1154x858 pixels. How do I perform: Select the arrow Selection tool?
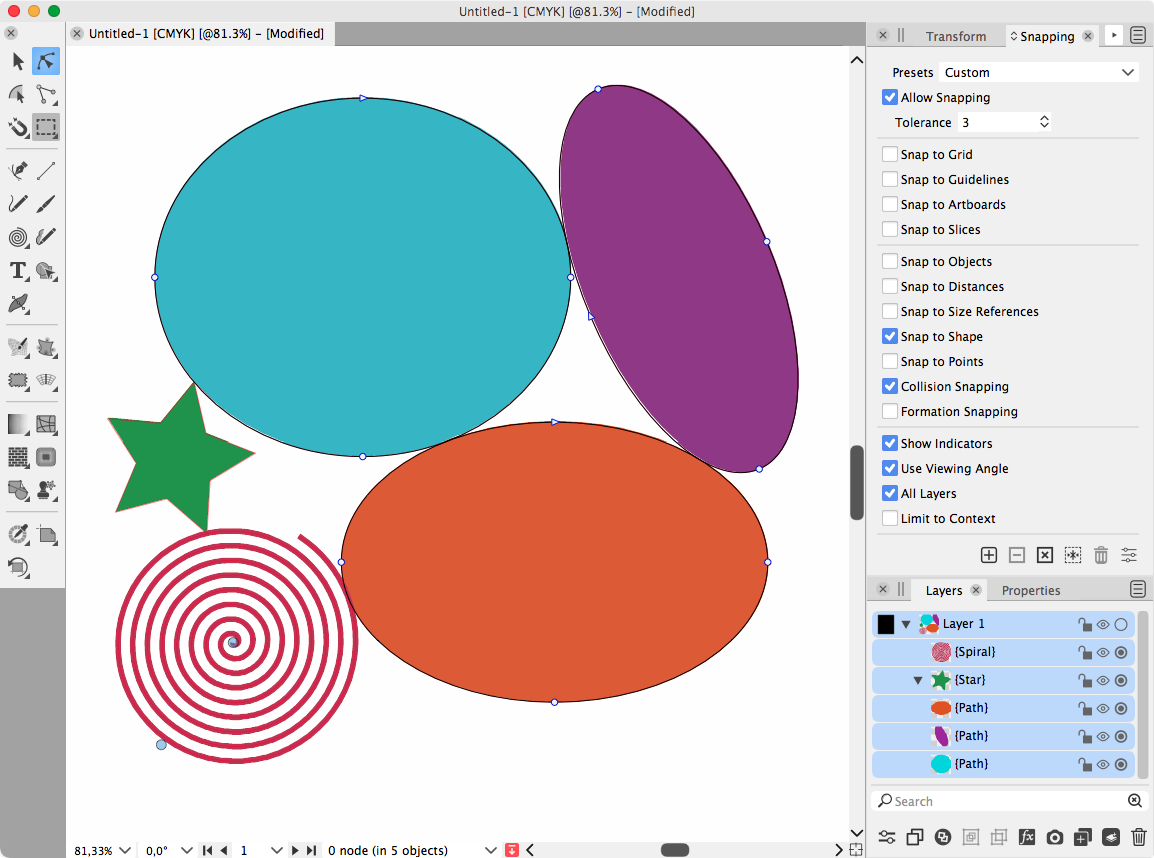pyautogui.click(x=16, y=61)
